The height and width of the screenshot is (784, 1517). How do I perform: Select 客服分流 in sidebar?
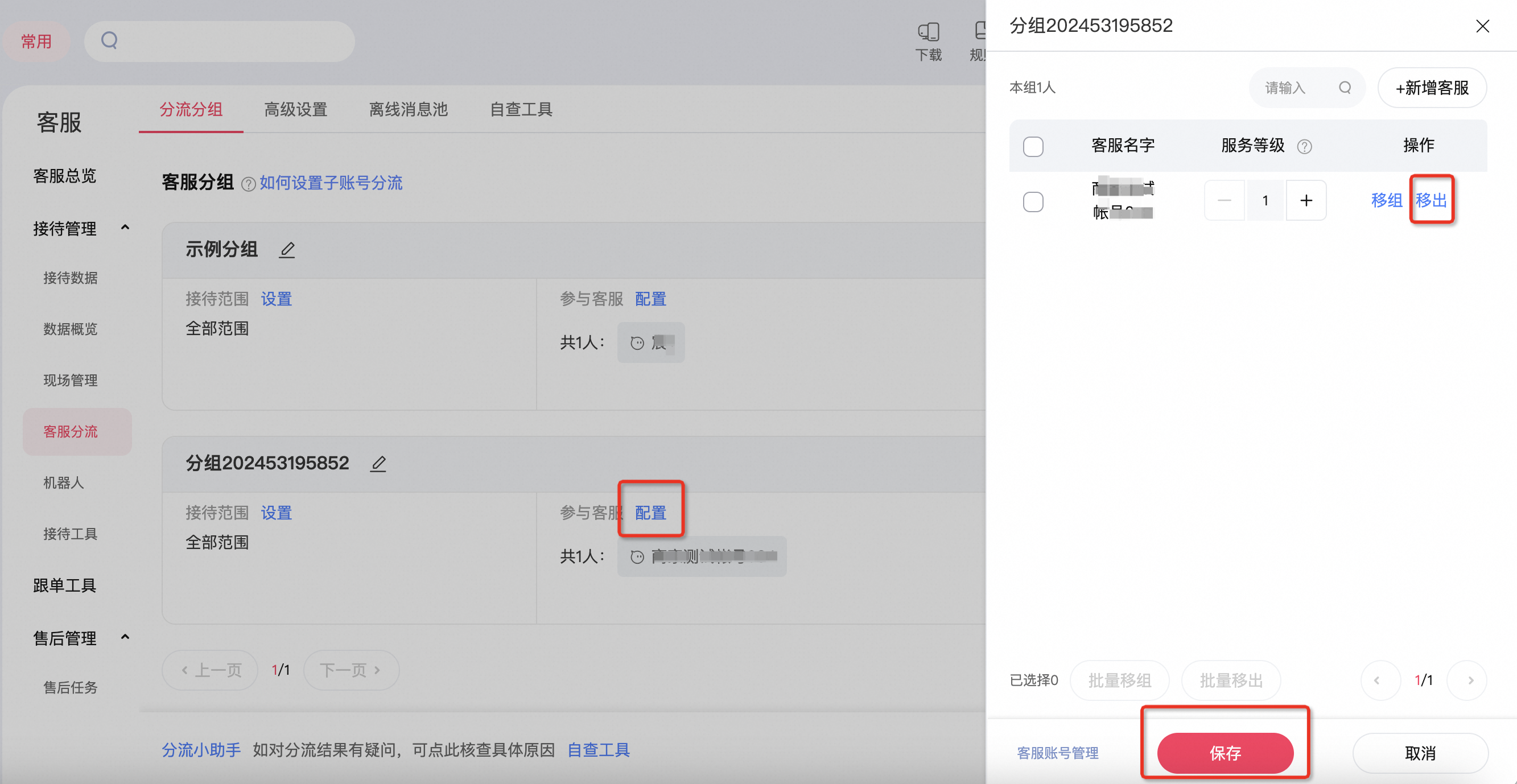pos(77,432)
